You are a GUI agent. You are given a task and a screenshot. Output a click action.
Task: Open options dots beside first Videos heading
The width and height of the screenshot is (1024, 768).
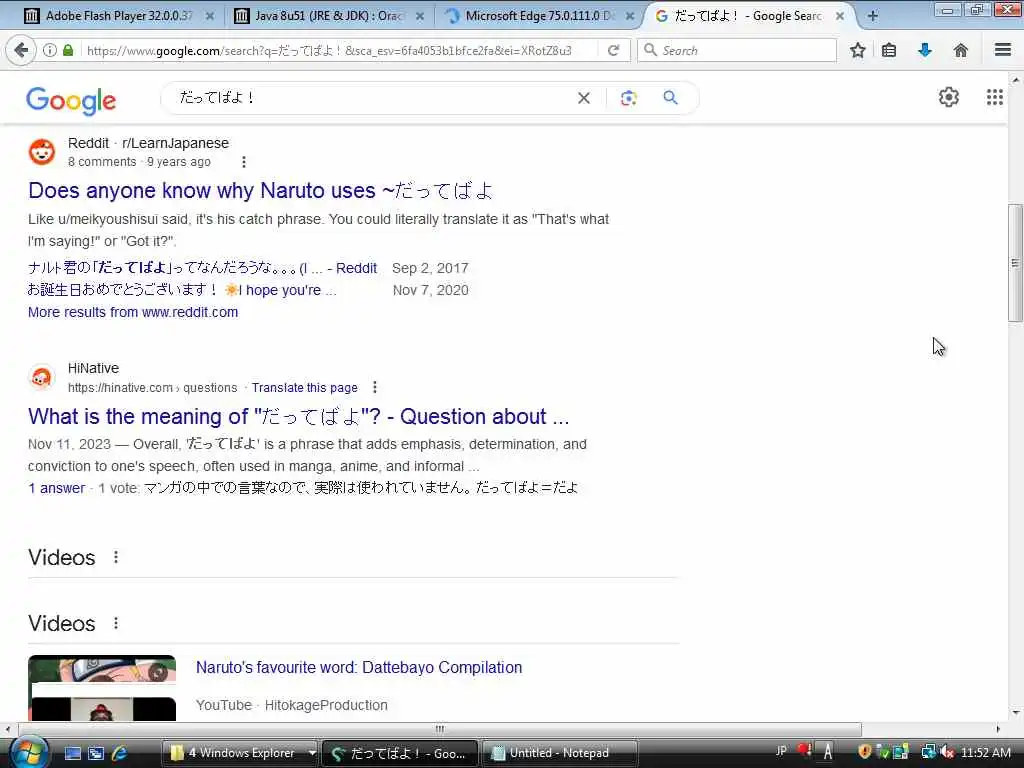pyautogui.click(x=116, y=557)
